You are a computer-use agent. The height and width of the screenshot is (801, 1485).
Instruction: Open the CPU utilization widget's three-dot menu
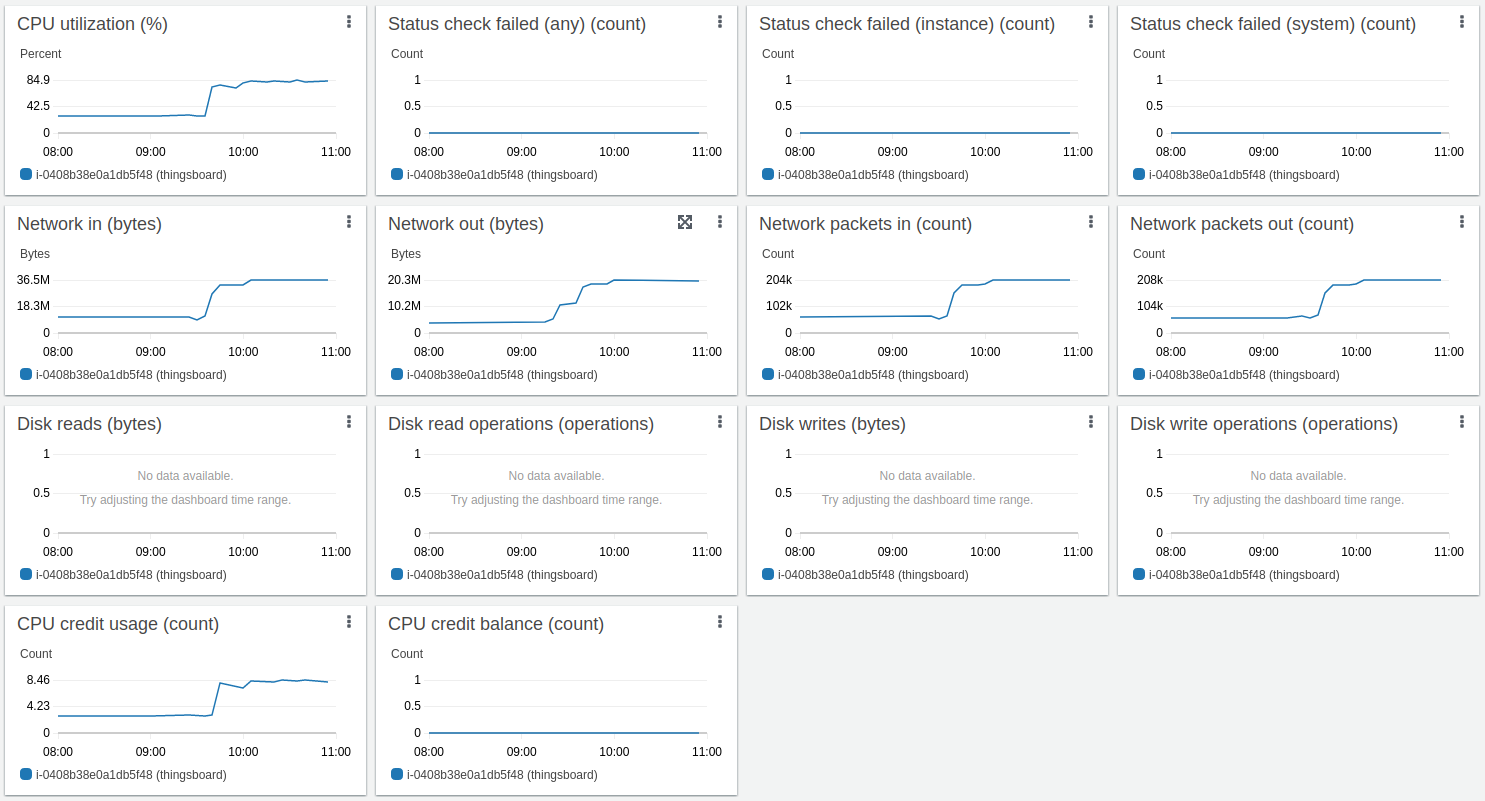[x=349, y=22]
